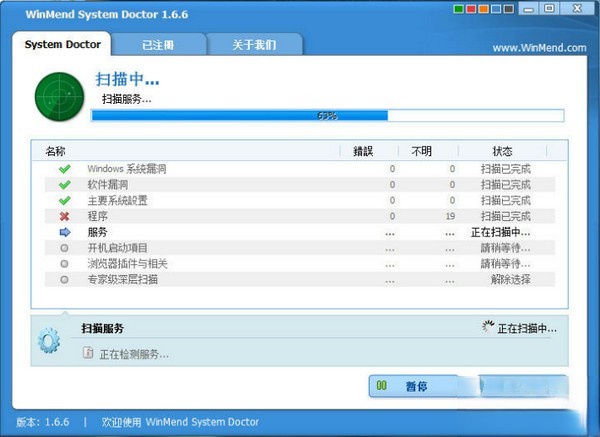Click the version 1.6.6 status text
The height and width of the screenshot is (437, 600).
click(x=43, y=422)
